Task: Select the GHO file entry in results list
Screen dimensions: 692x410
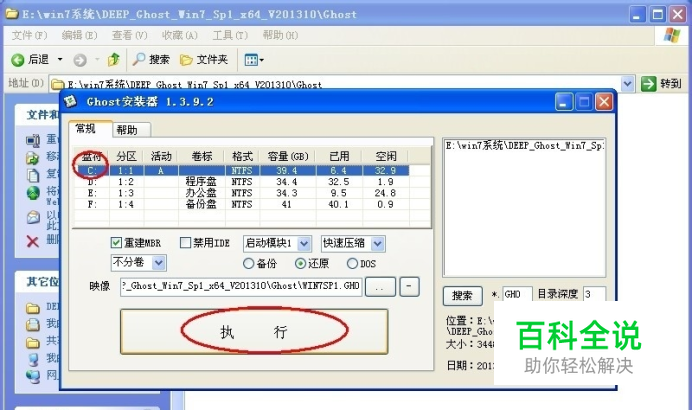Action: 524,146
